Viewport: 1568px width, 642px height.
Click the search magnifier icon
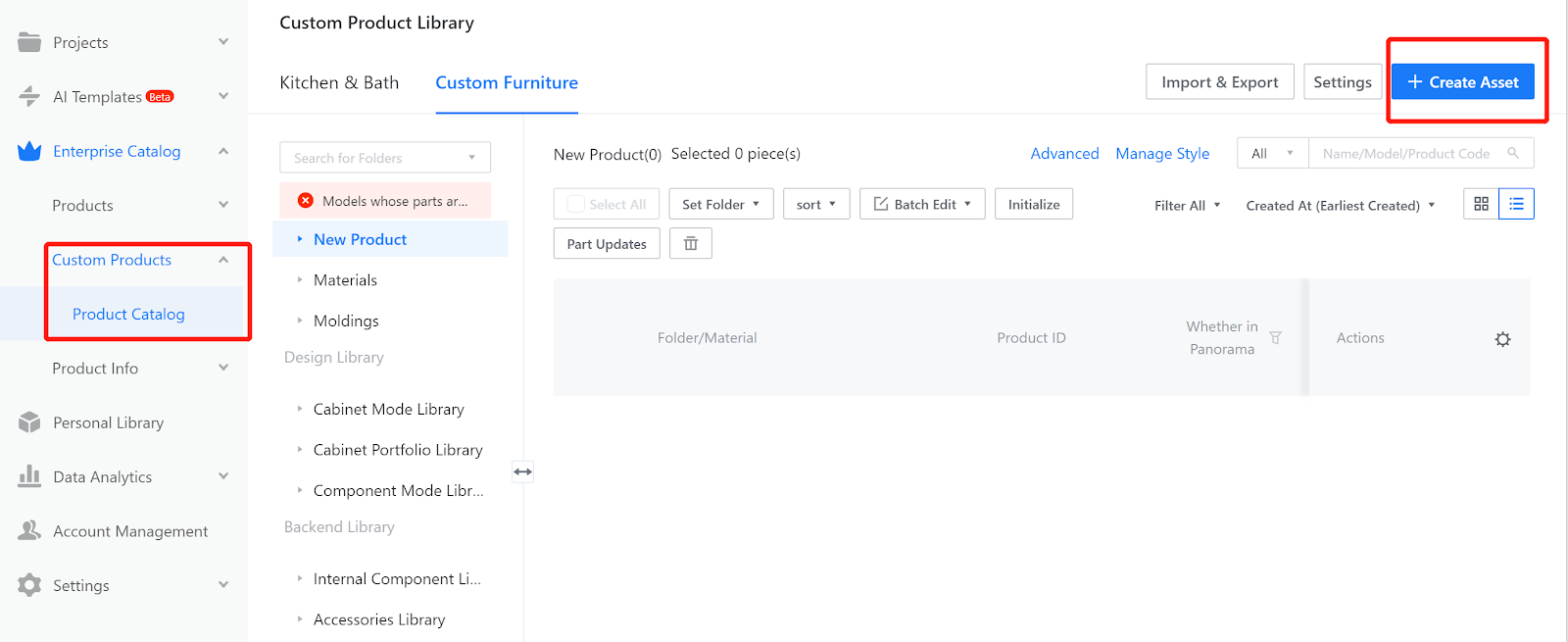pos(1513,154)
